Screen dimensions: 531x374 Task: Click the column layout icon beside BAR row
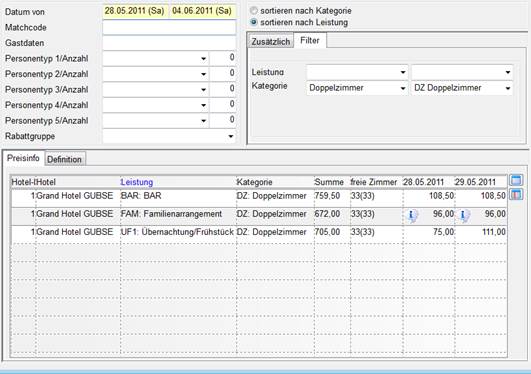(516, 195)
